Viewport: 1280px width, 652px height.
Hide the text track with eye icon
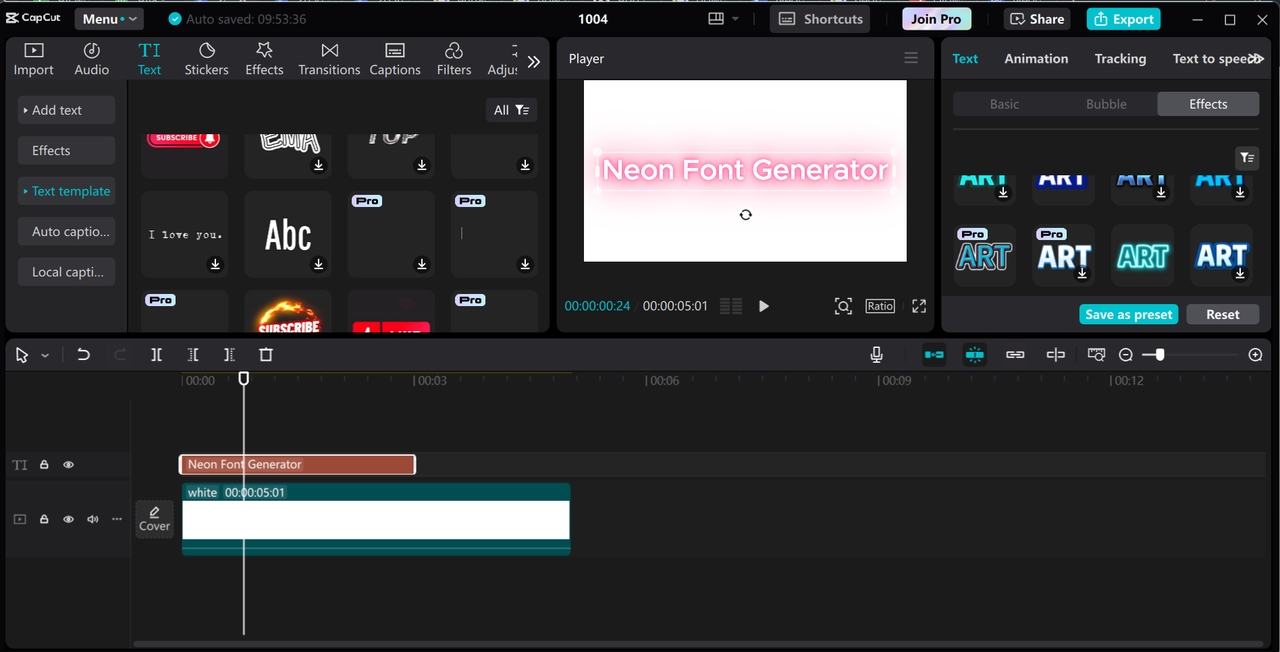[x=69, y=465]
